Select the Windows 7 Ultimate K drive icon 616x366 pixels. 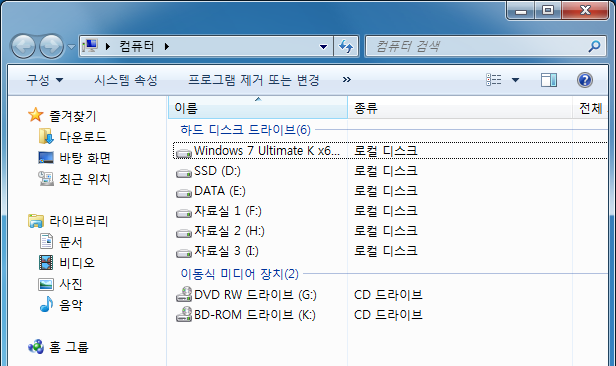[183, 152]
